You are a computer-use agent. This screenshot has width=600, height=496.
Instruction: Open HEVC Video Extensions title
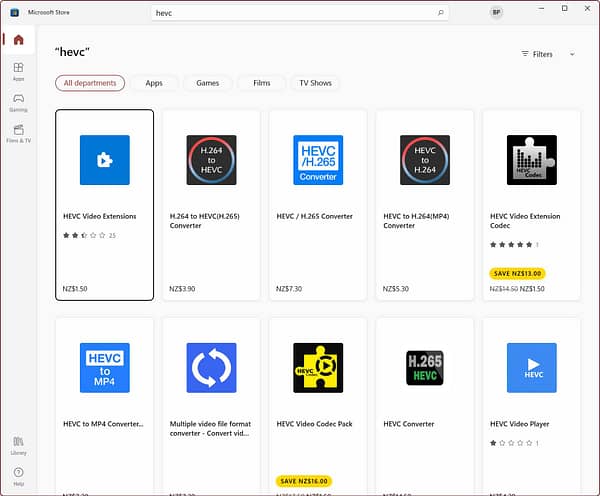99,216
